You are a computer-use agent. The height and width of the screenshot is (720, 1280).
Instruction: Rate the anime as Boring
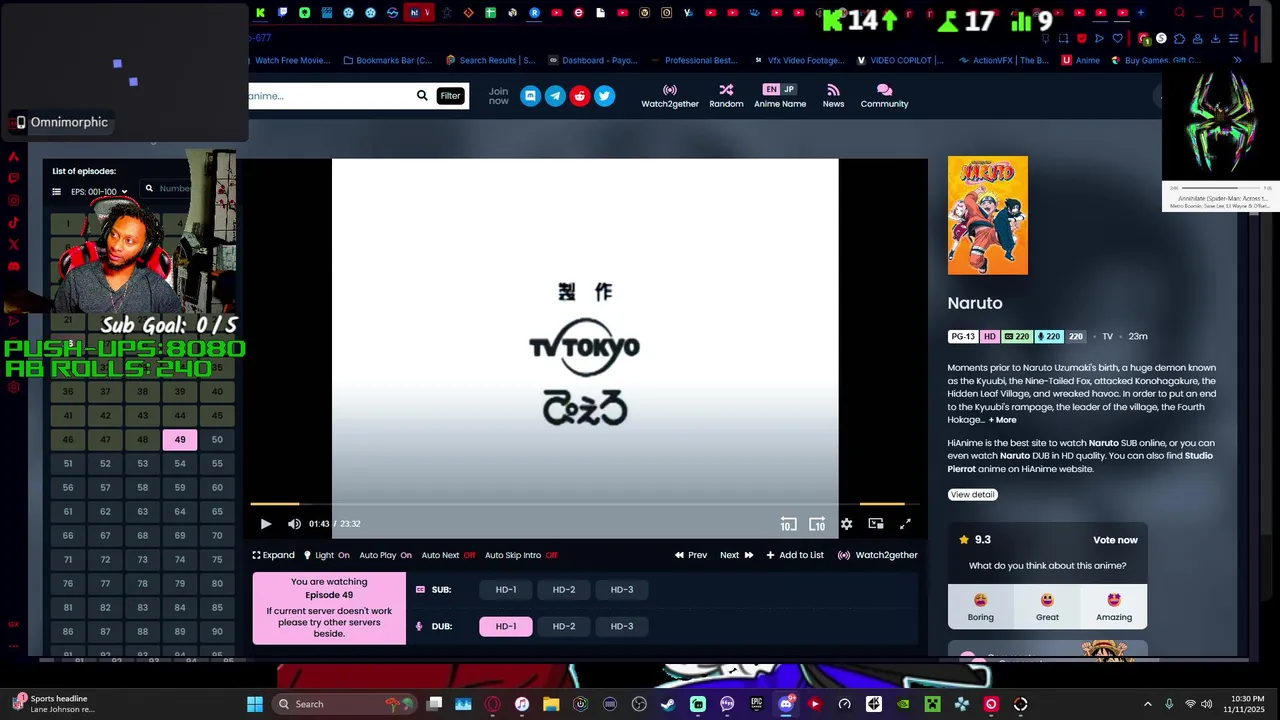980,606
